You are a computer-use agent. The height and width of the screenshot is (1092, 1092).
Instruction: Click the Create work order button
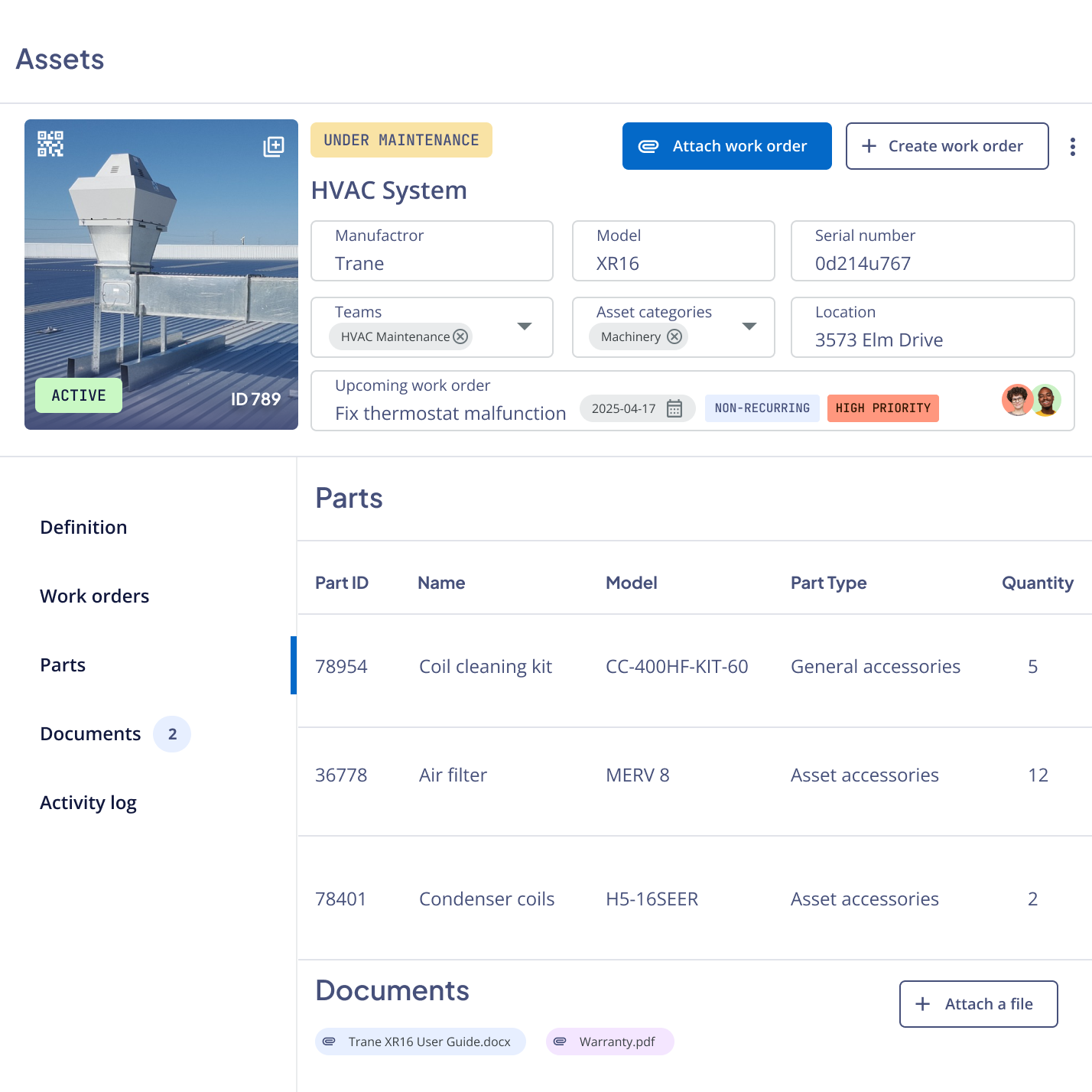947,146
